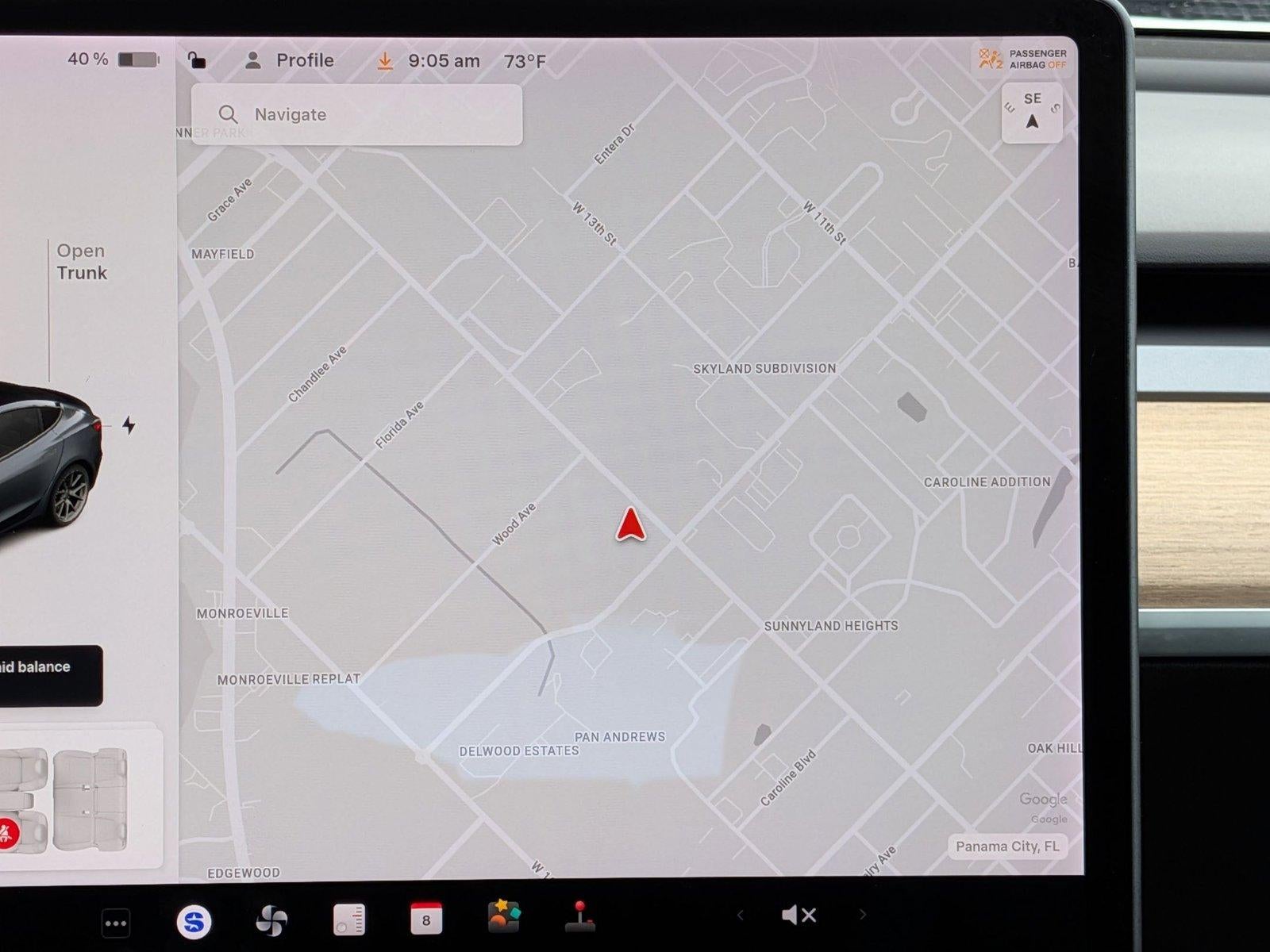This screenshot has width=1270, height=952.
Task: Open the radio app icon
Action: click(349, 920)
